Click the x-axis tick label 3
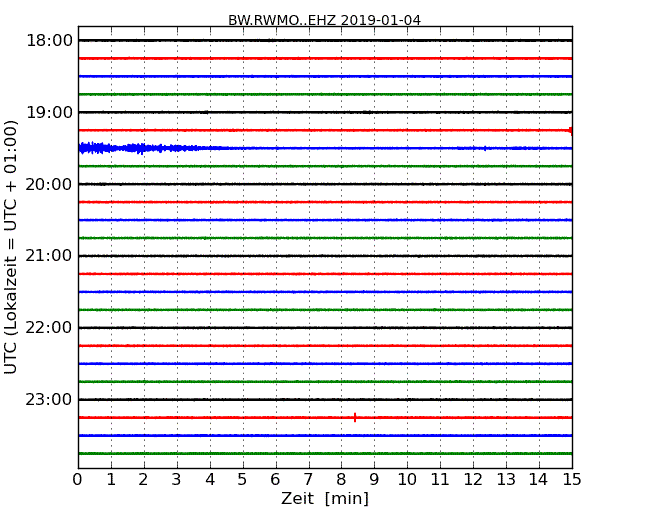 tap(177, 480)
